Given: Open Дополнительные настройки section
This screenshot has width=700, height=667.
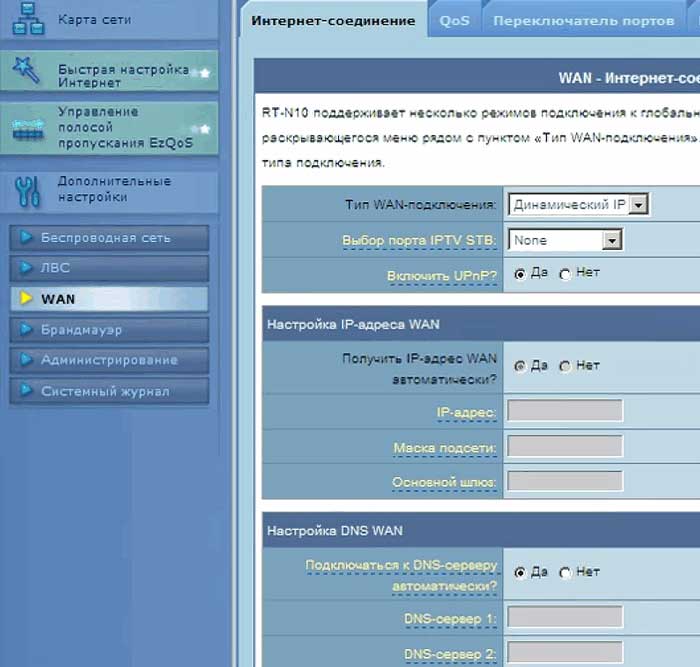Looking at the screenshot, I should [109, 191].
